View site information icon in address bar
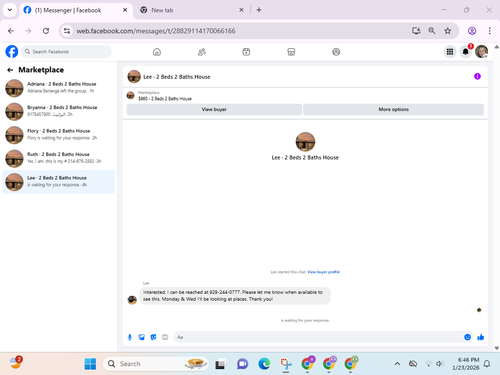Image resolution: width=500 pixels, height=375 pixels. click(x=67, y=31)
